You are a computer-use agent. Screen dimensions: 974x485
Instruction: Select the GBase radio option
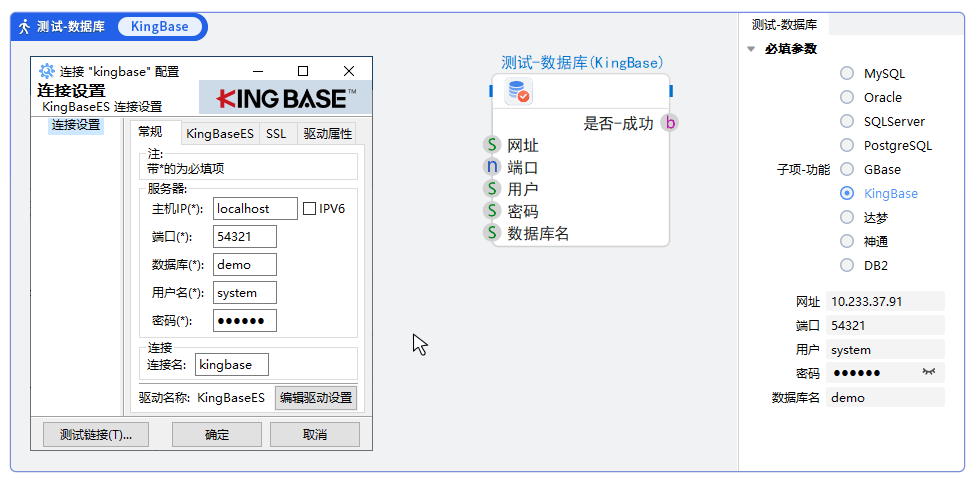[847, 169]
